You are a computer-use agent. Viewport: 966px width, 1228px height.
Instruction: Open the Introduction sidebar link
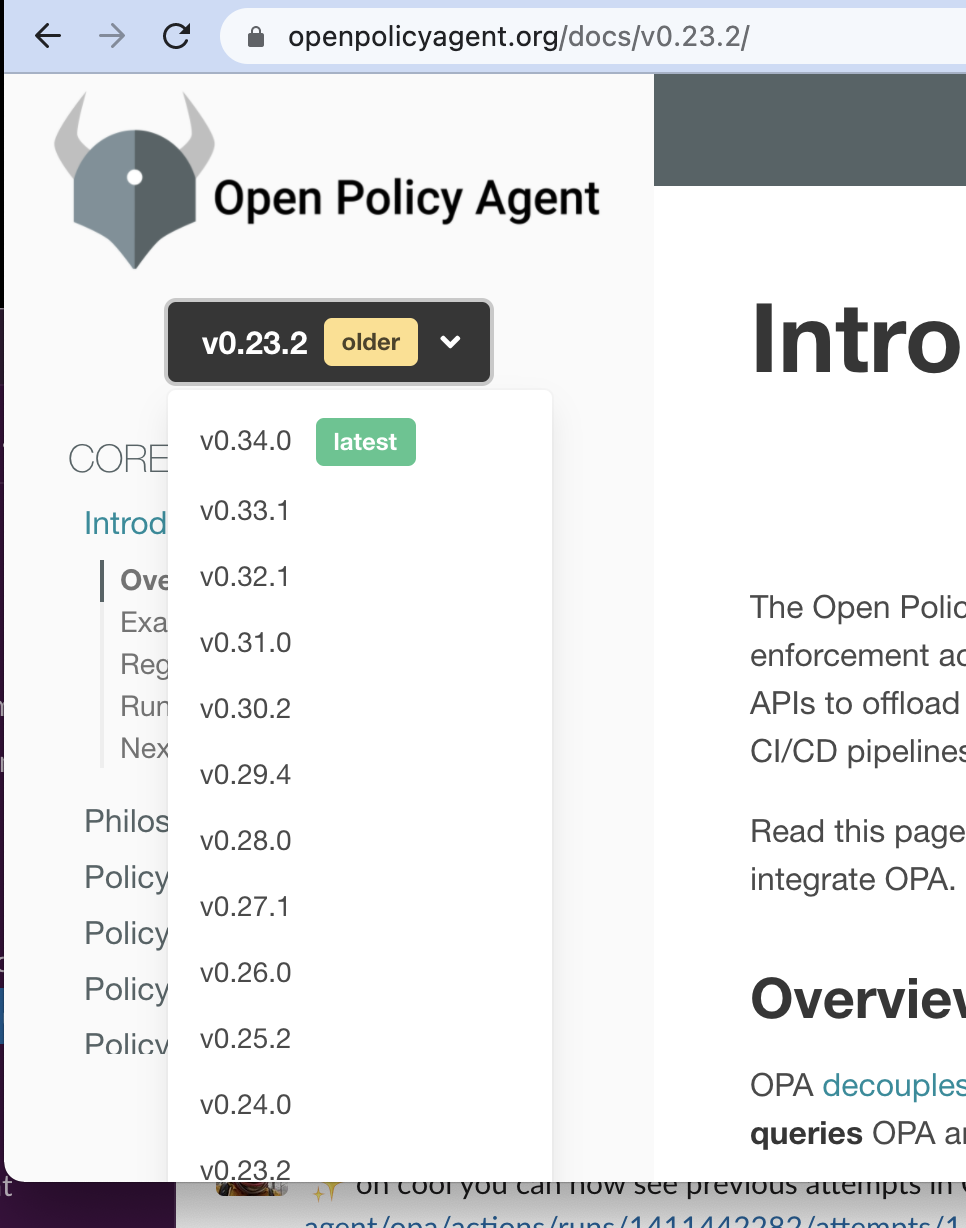point(125,522)
